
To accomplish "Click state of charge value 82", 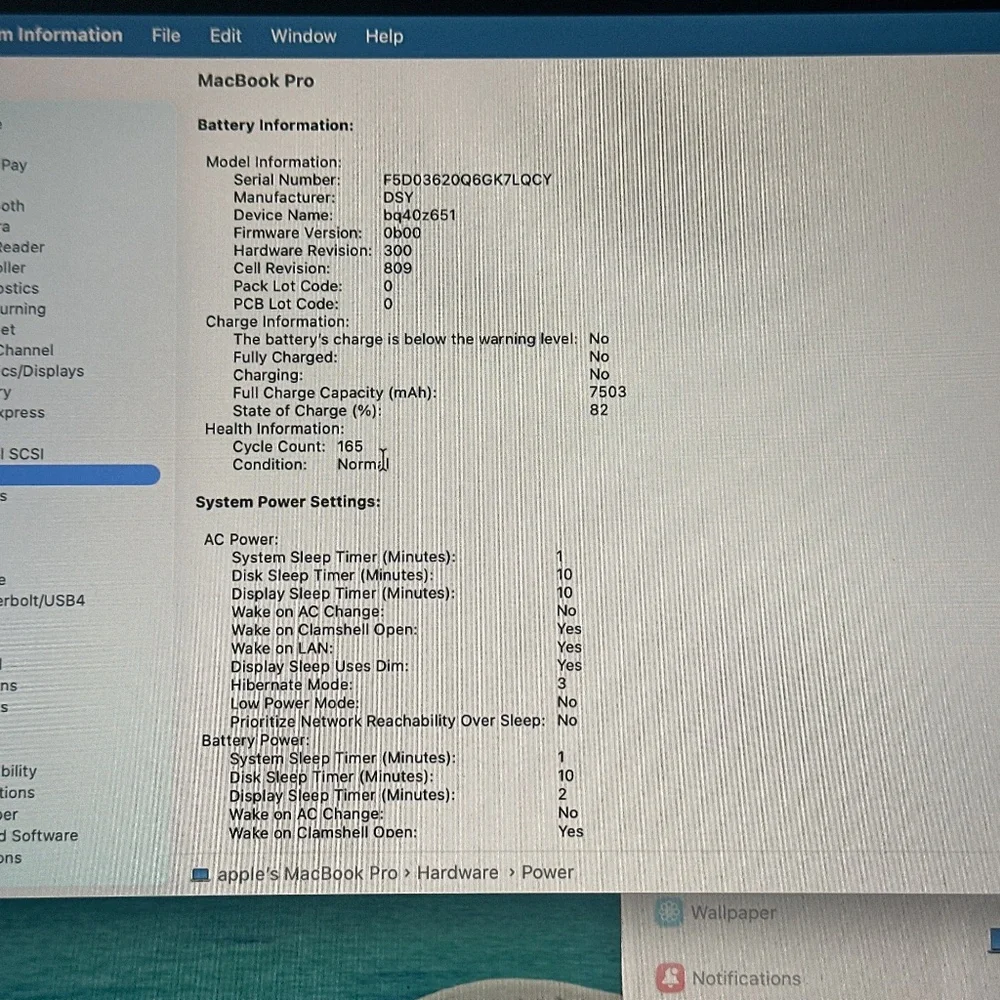I will [x=599, y=409].
